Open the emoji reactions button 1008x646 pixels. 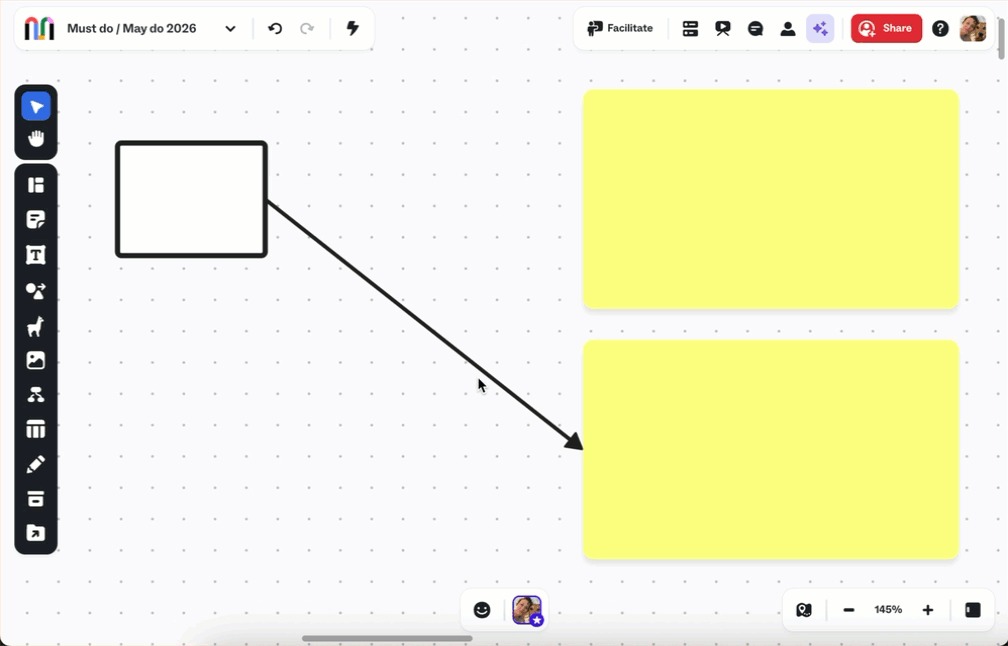click(x=482, y=610)
